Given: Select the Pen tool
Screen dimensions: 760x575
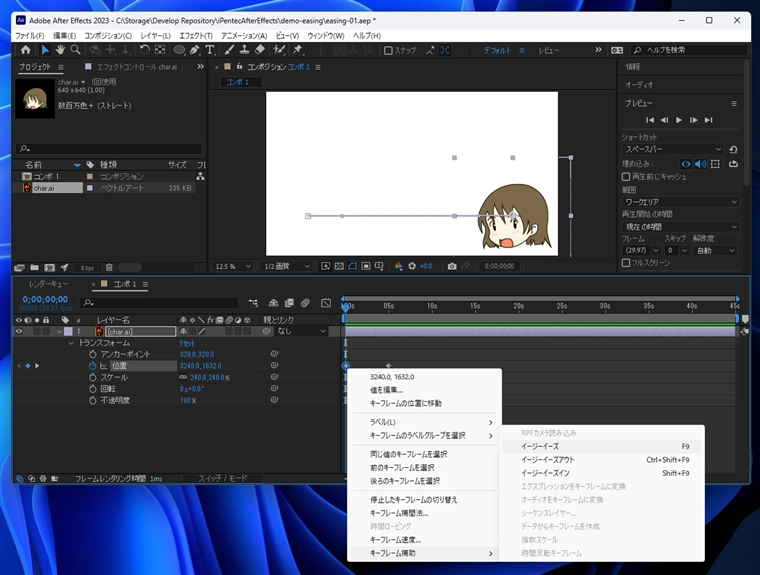Looking at the screenshot, I should point(194,50).
